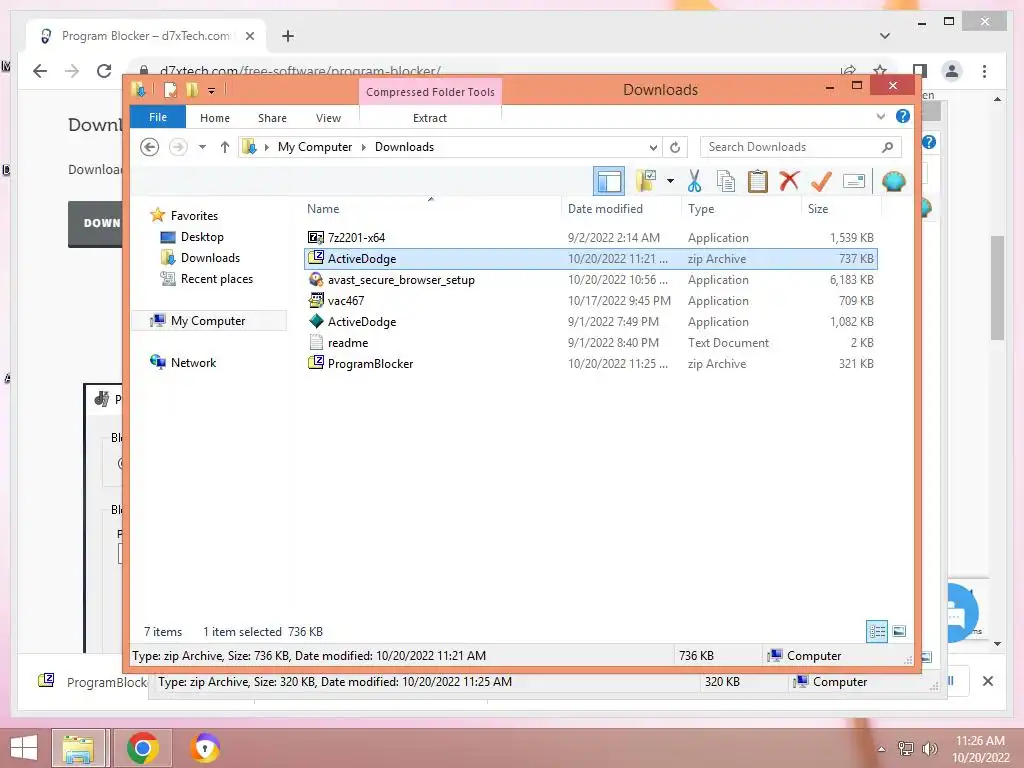Screen dimensions: 1024x768
Task: Click the folder options toolbar icon
Action: 646,181
